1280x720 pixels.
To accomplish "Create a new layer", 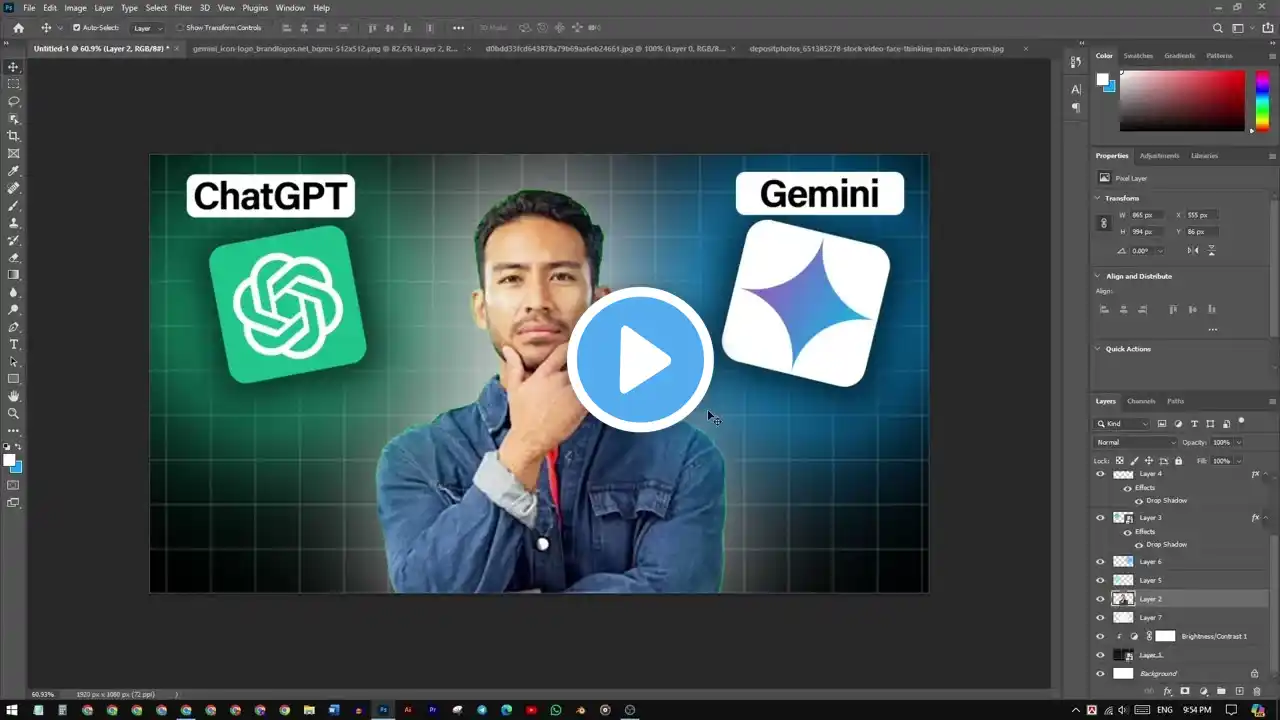I will (x=1239, y=691).
